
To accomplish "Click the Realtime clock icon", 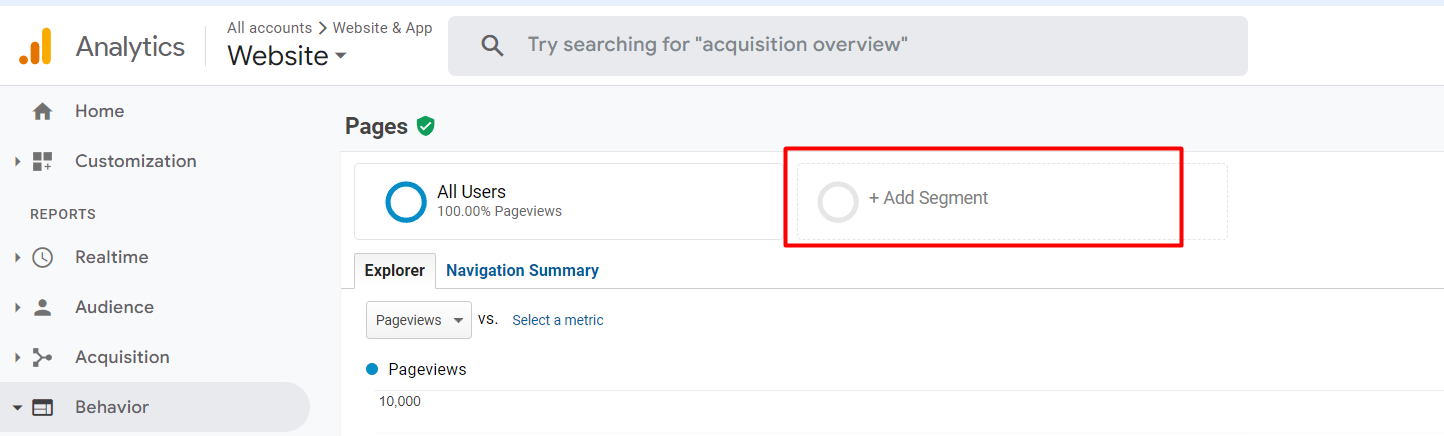I will [x=42, y=257].
